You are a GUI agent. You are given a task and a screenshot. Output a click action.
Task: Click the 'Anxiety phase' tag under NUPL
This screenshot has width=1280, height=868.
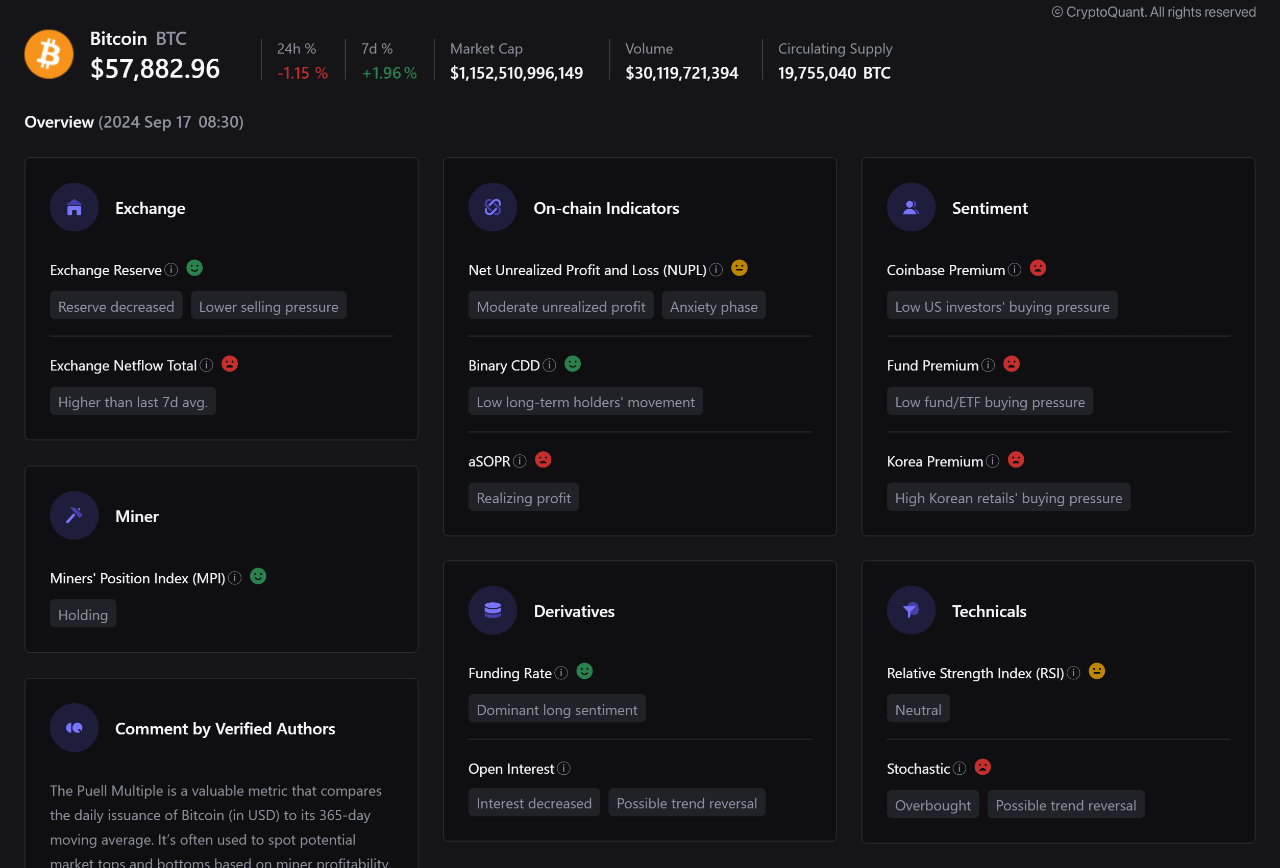(714, 306)
